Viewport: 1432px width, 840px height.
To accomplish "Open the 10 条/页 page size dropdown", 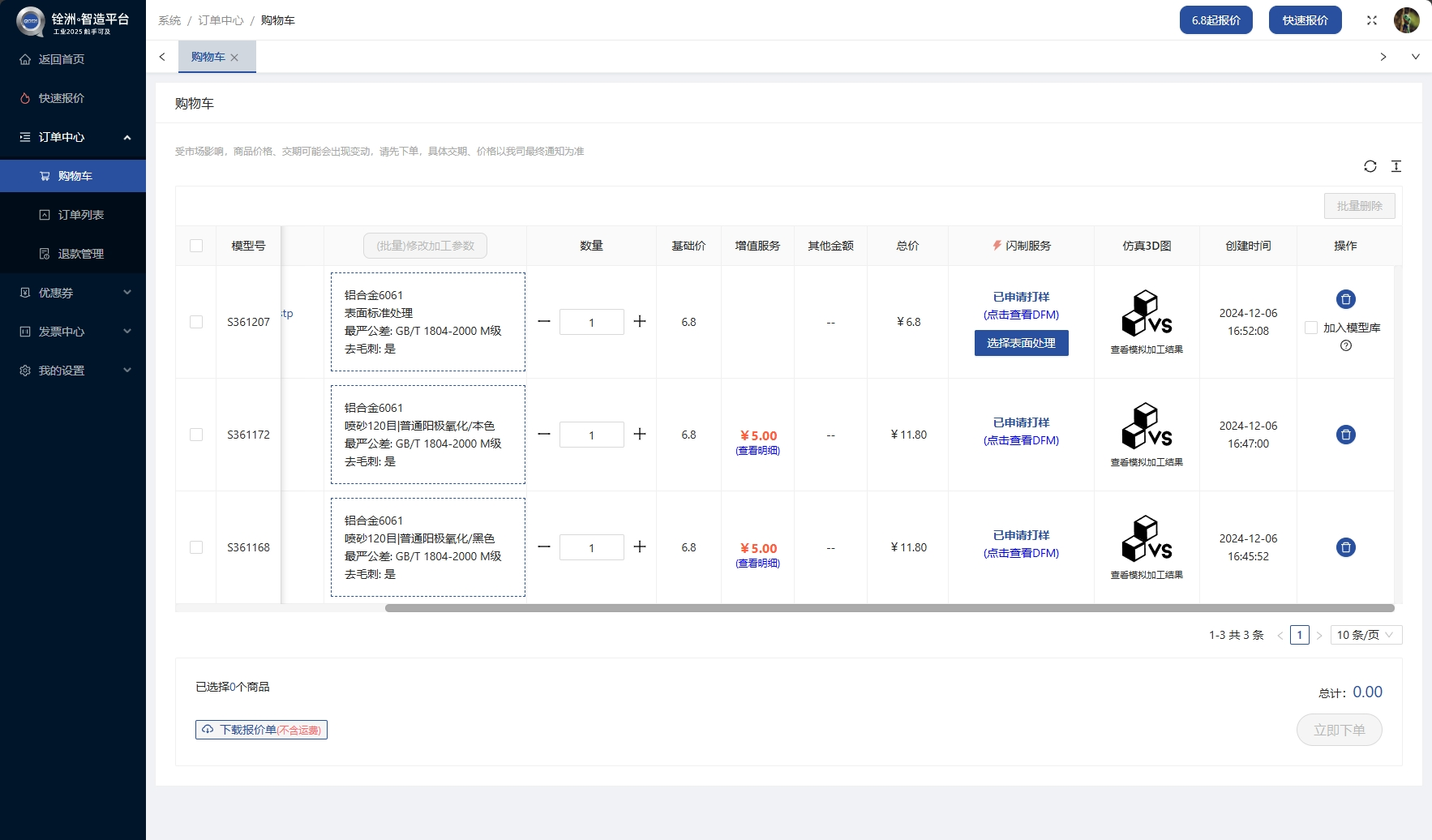I will click(x=1366, y=635).
